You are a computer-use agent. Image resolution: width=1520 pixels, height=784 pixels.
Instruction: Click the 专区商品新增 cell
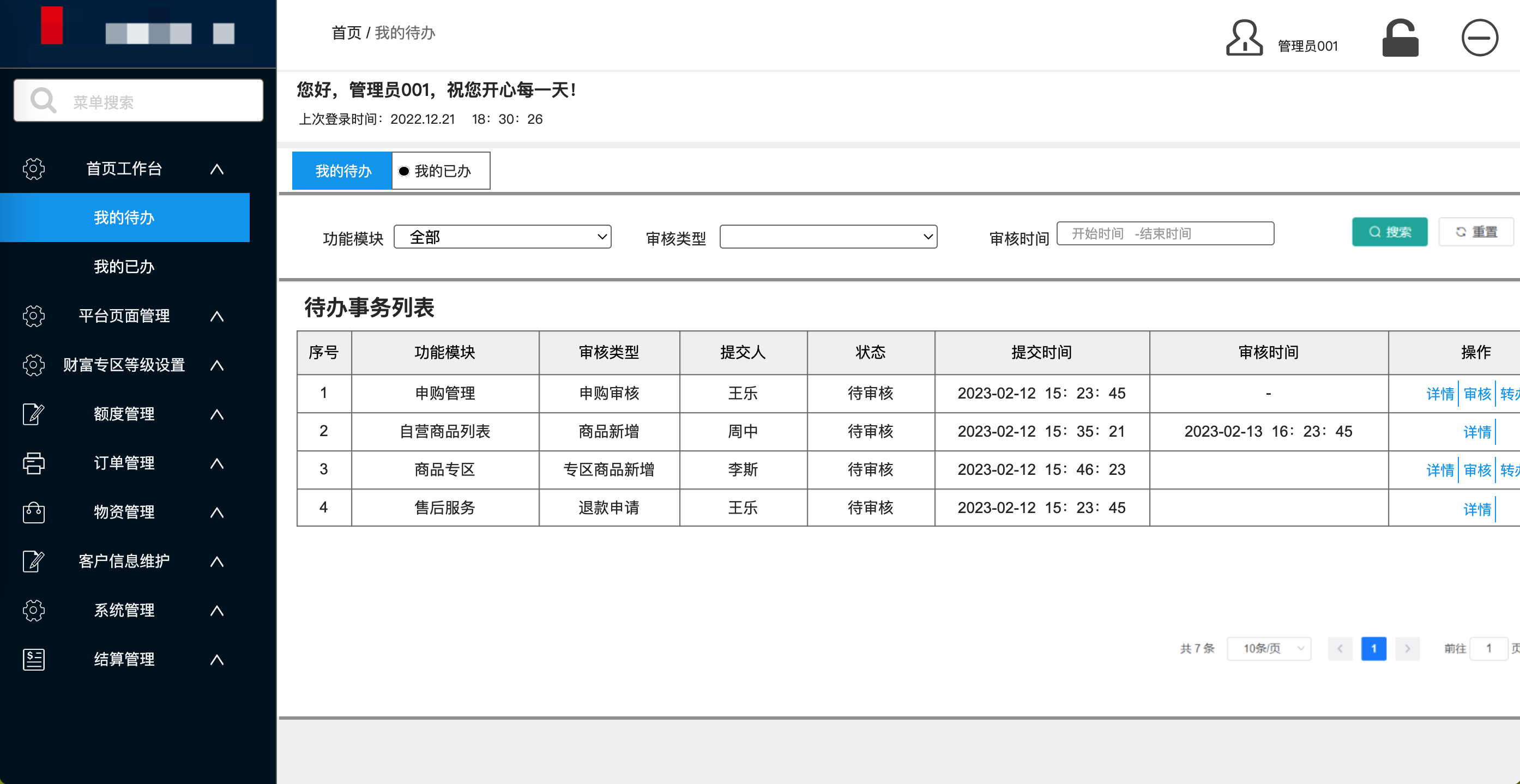[x=609, y=469]
